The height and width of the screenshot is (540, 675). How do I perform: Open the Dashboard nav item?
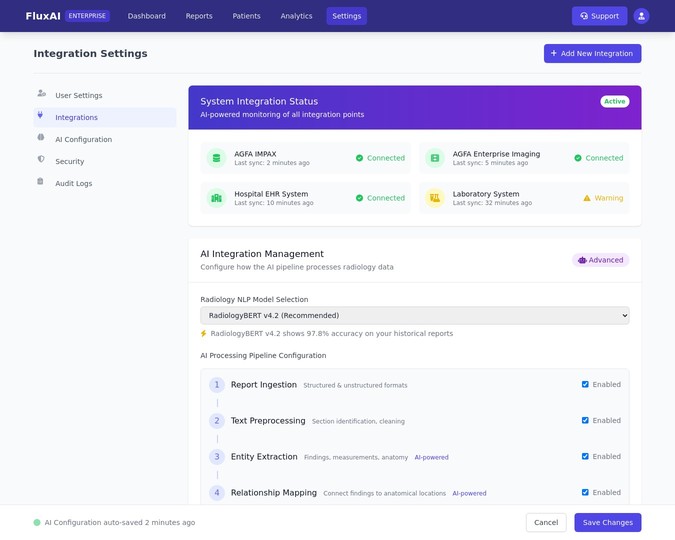pos(146,16)
